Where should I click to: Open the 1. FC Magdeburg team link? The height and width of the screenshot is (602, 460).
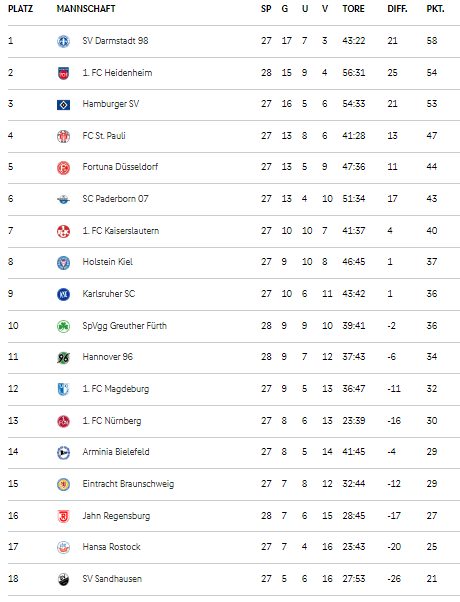click(116, 389)
